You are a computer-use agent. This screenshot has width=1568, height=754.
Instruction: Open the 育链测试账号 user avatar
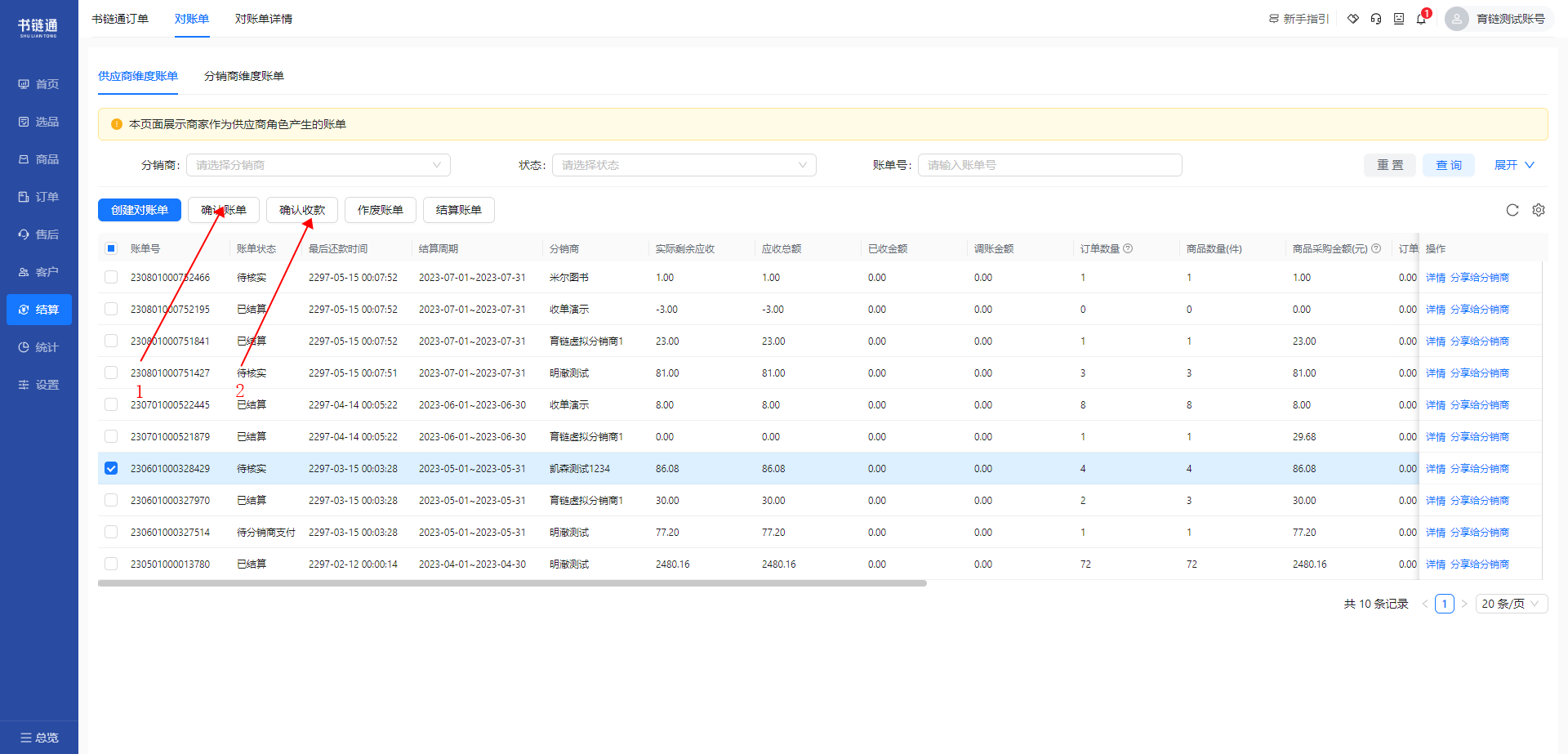pyautogui.click(x=1457, y=19)
